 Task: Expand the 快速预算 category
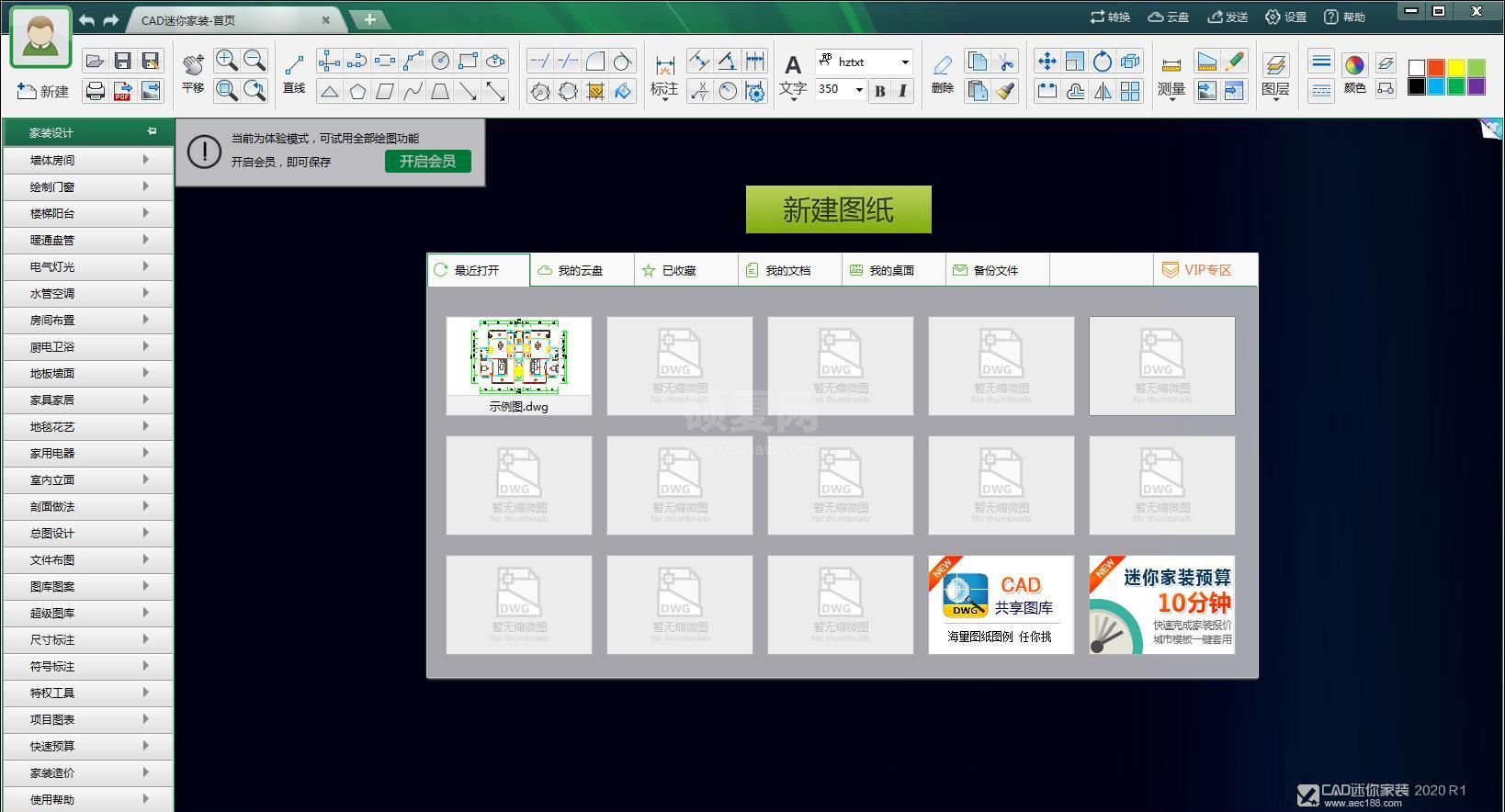(87, 746)
